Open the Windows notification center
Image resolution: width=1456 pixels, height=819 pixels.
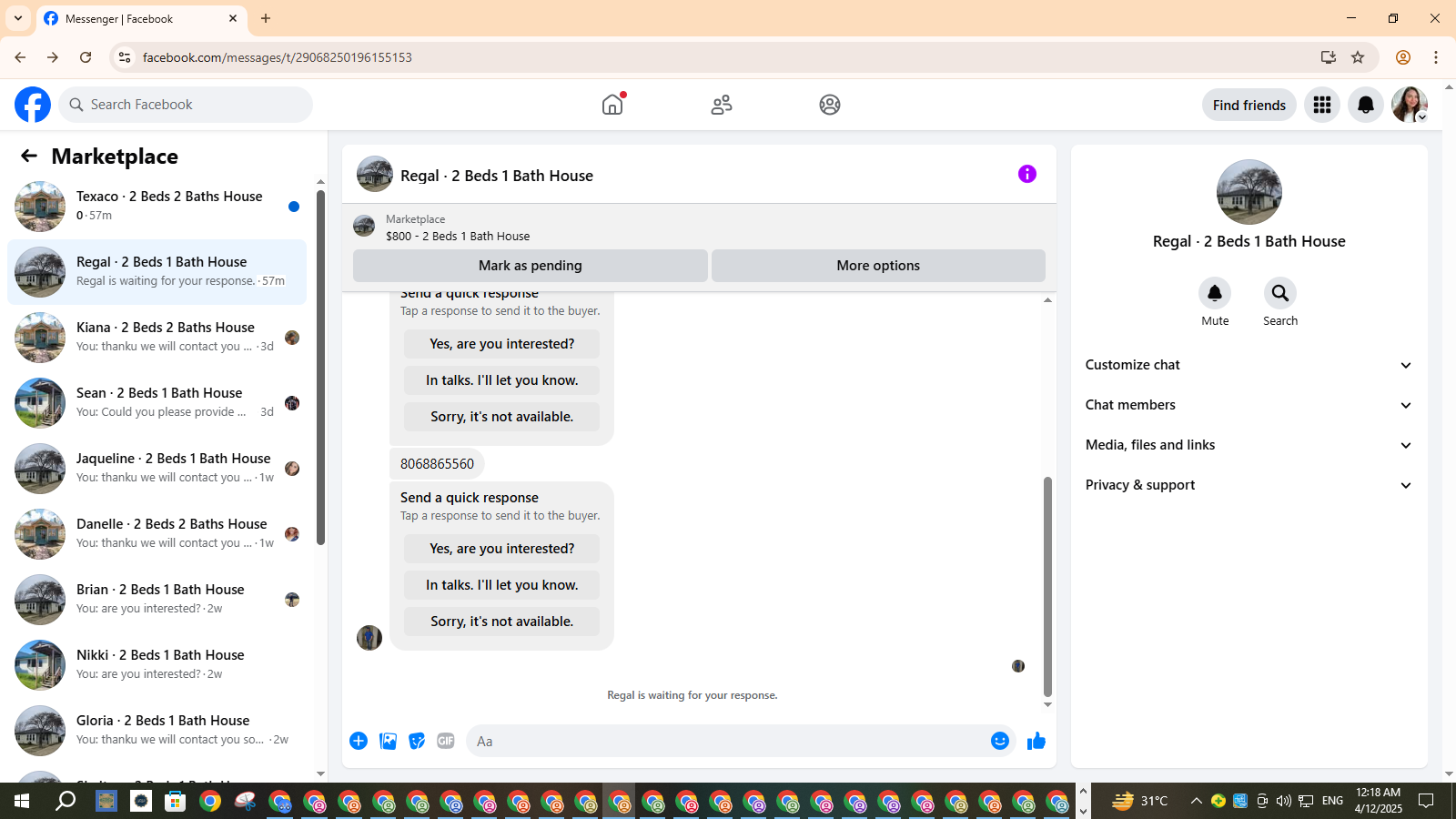[x=1426, y=801]
